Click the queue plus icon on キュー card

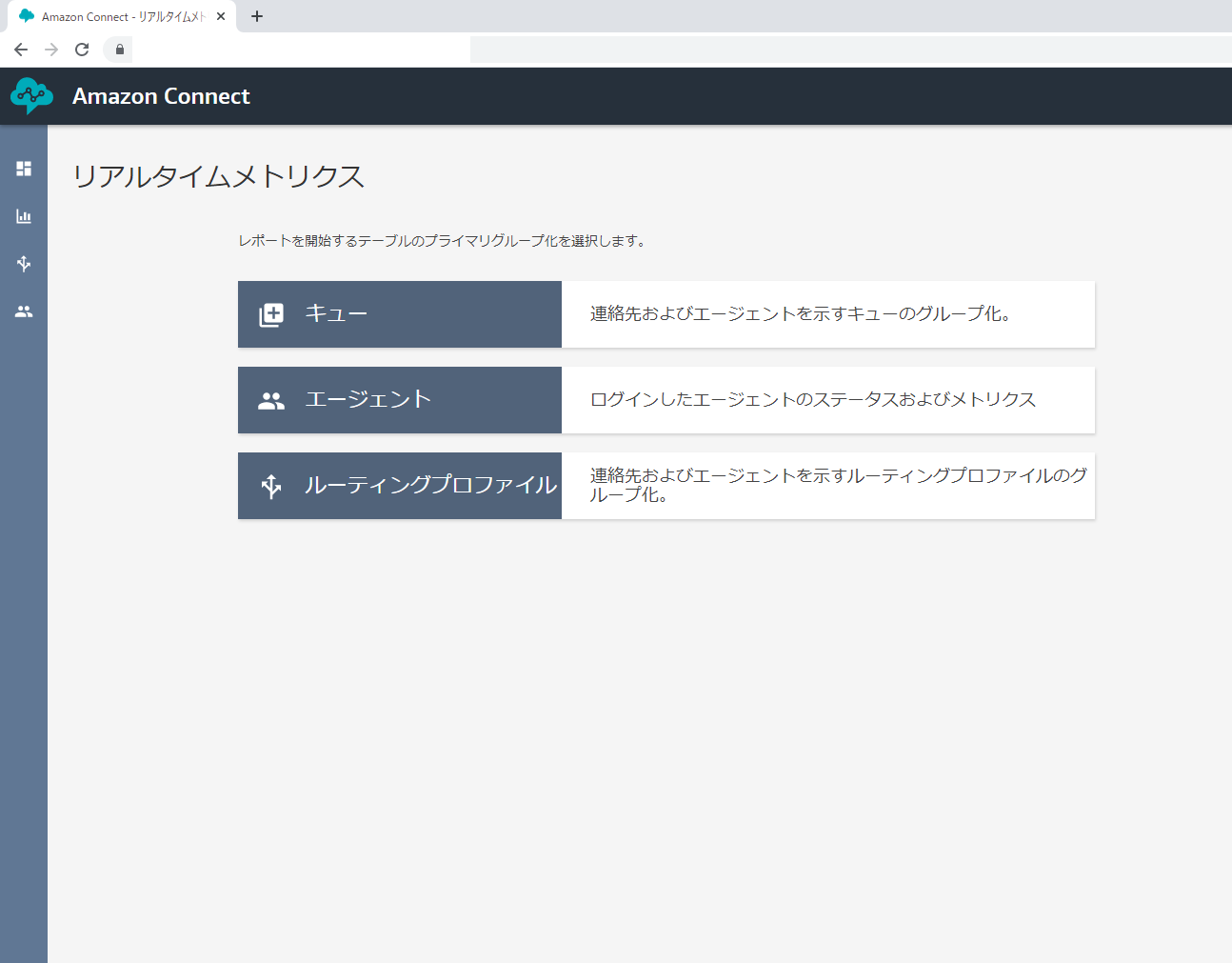tap(271, 314)
